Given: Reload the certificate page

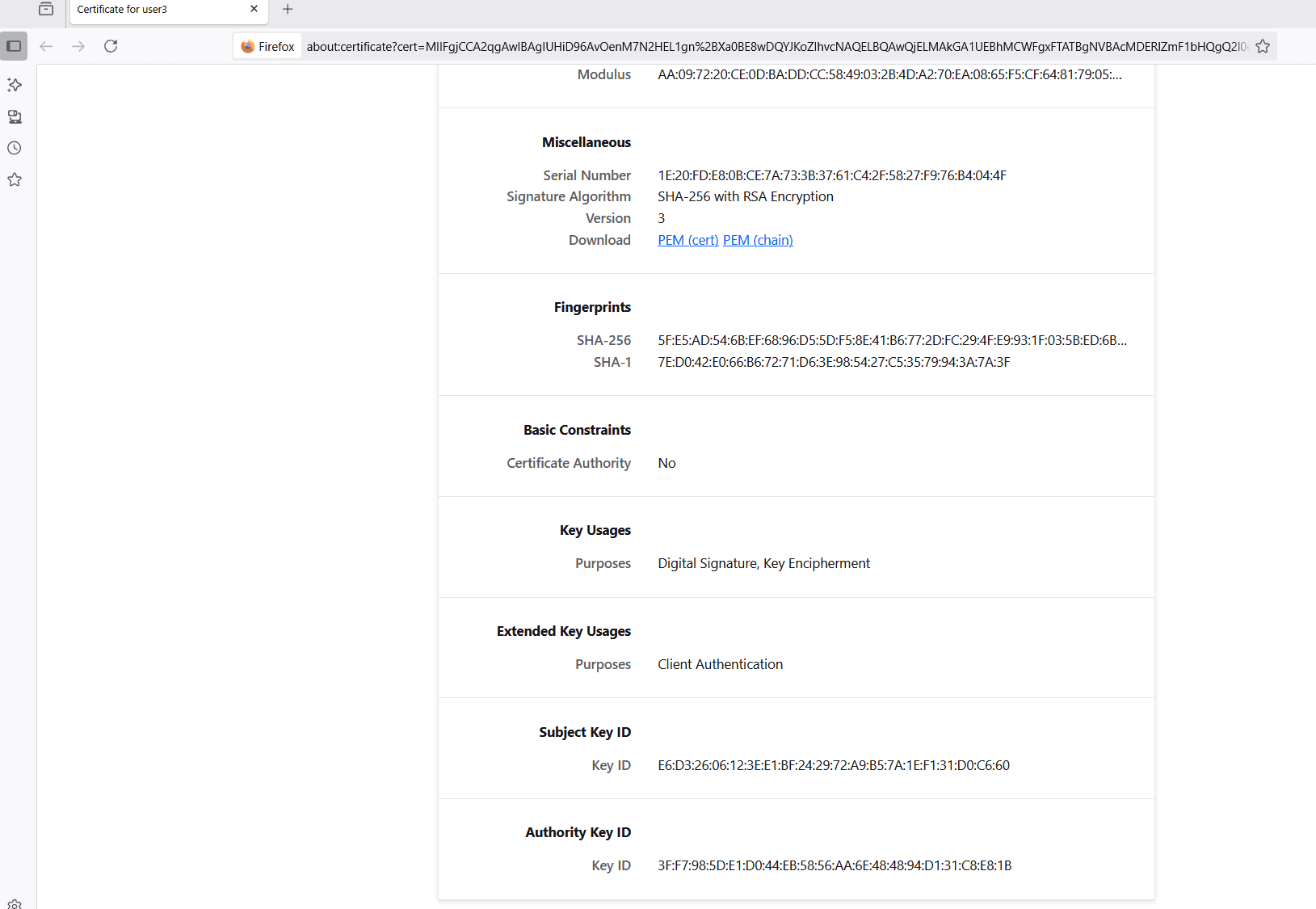Looking at the screenshot, I should pyautogui.click(x=111, y=46).
